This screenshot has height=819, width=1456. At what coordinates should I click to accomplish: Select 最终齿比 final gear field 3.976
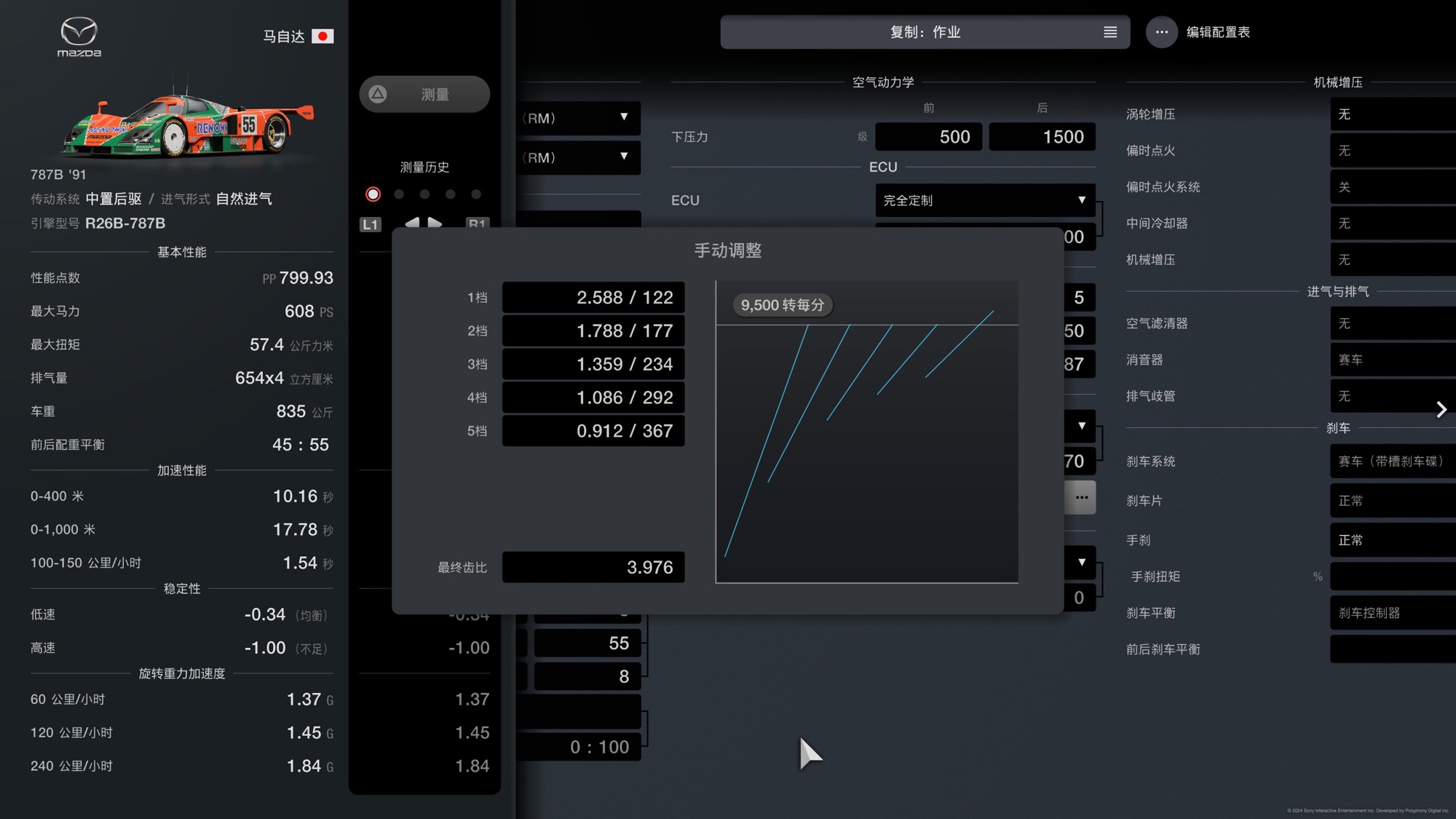tap(593, 567)
